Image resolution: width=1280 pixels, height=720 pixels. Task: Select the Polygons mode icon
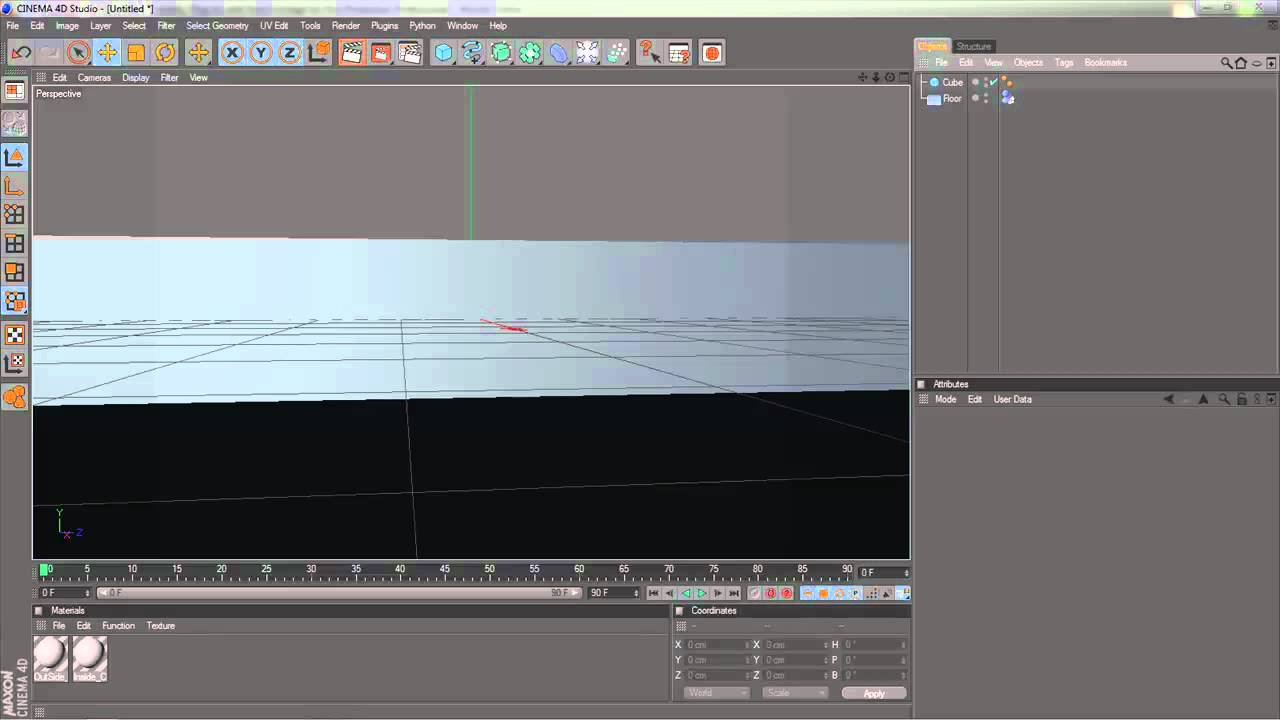[x=14, y=272]
